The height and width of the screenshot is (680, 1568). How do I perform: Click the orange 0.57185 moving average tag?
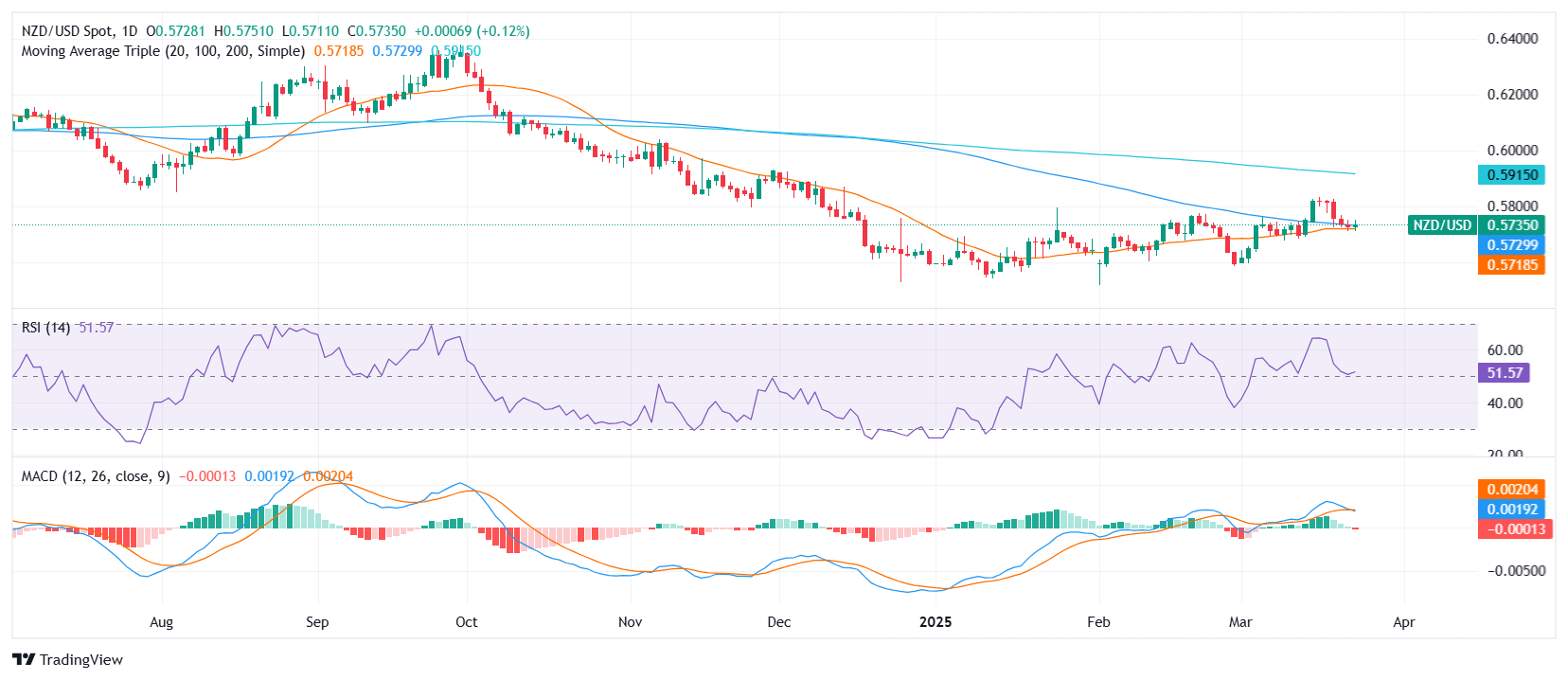(x=1511, y=265)
